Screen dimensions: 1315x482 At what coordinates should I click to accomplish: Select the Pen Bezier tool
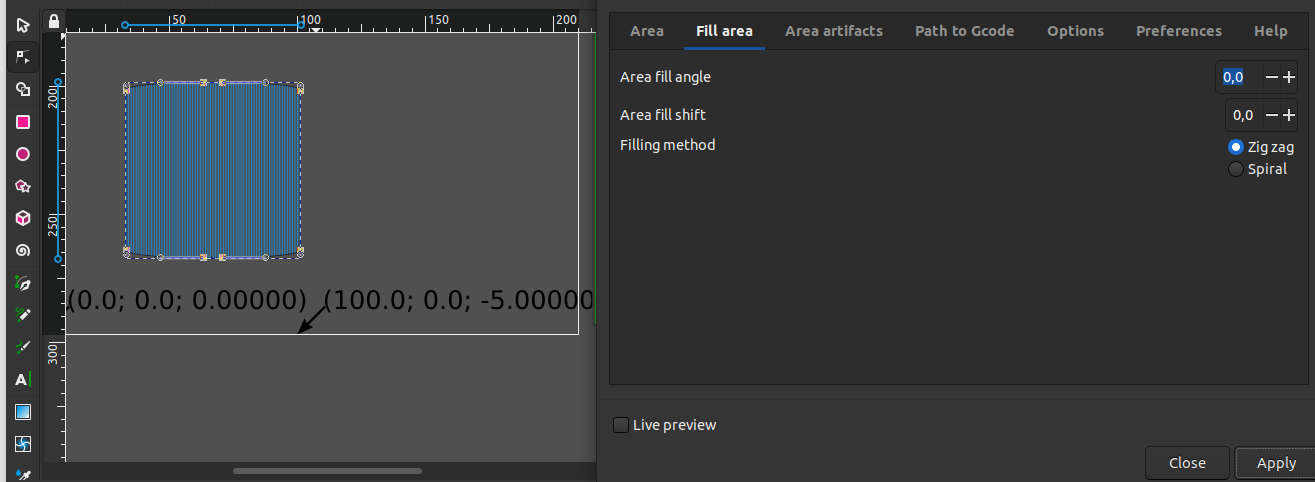[x=22, y=283]
